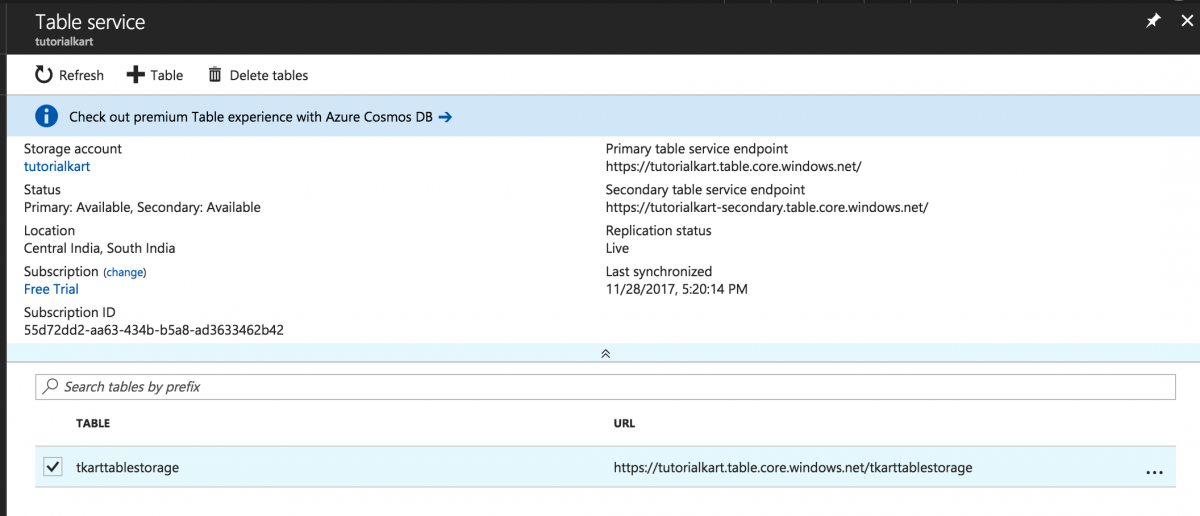
Task: Click the TABLE column header
Action: pyautogui.click(x=93, y=424)
